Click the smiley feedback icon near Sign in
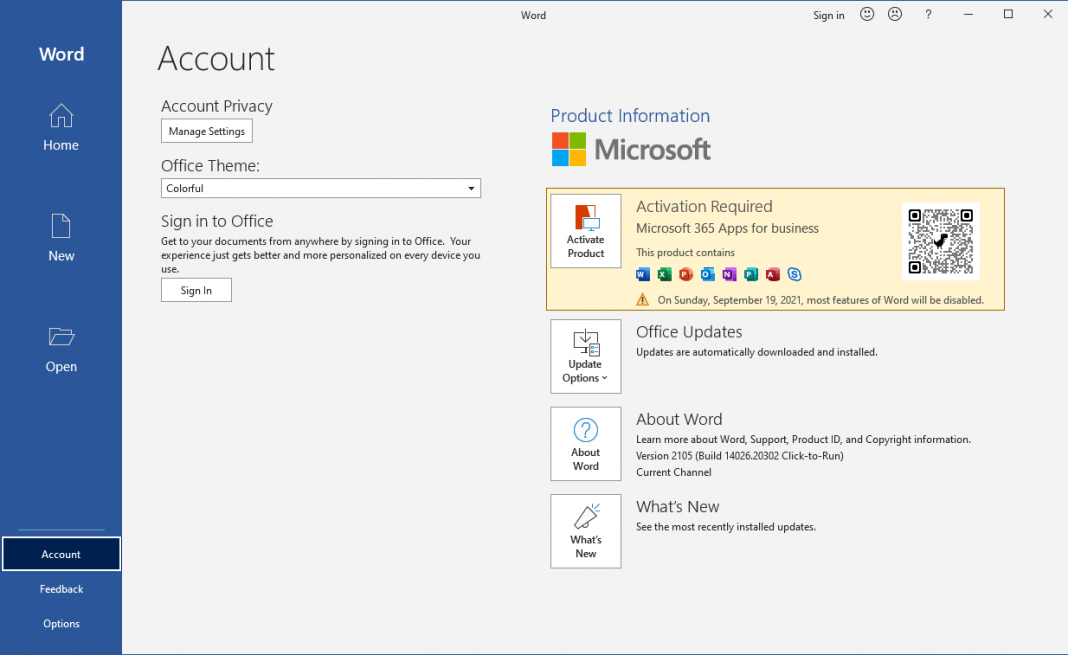This screenshot has width=1068, height=655. [866, 14]
